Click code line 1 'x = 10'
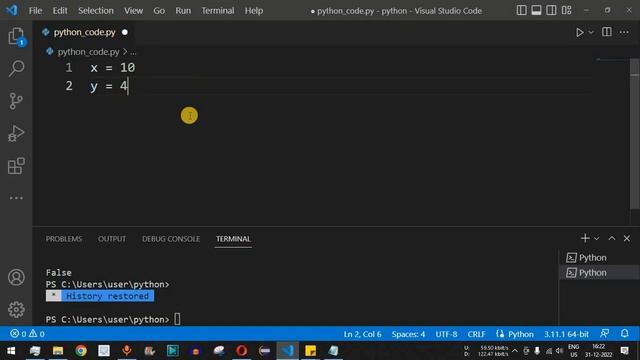 pos(113,68)
